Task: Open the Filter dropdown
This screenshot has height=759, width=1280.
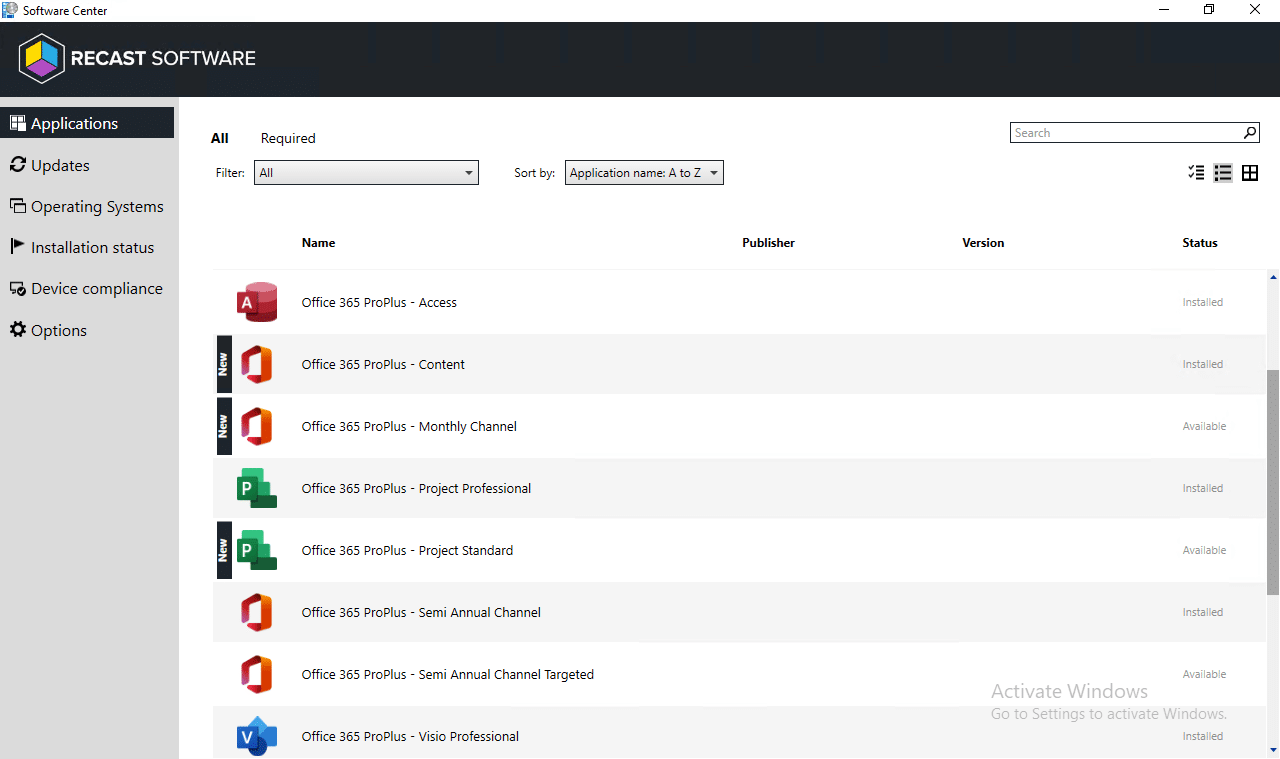Action: (366, 173)
